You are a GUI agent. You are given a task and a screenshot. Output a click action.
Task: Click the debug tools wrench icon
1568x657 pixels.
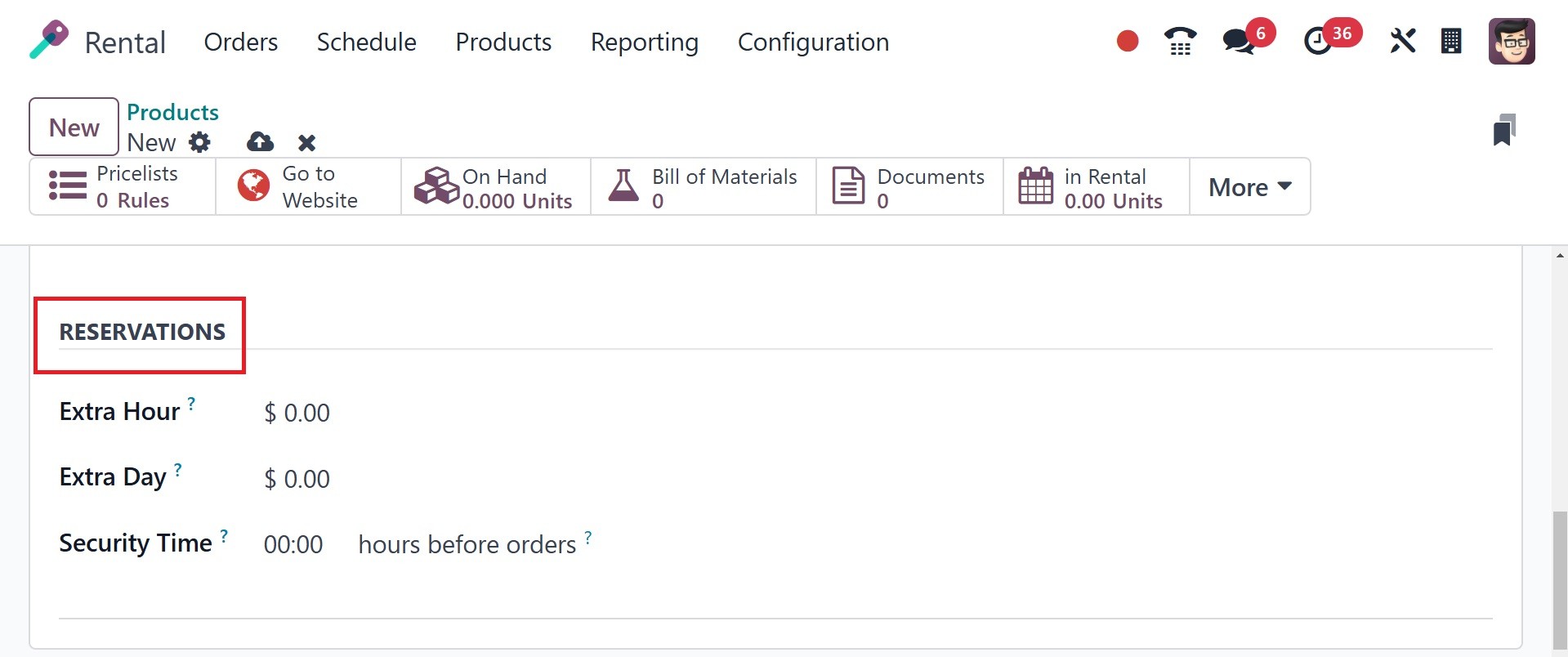click(1402, 41)
